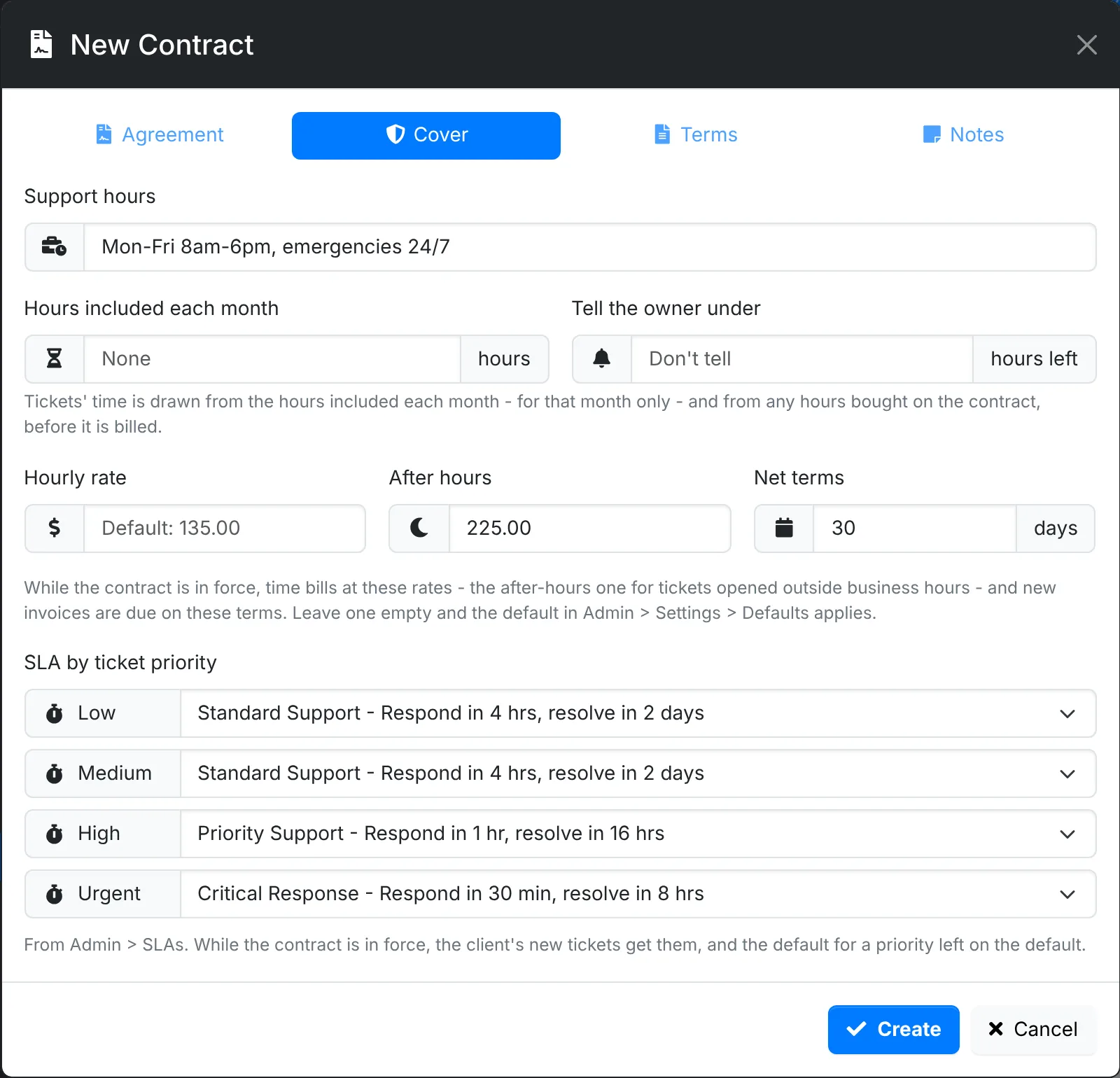Click the 'Urgent' priority label
This screenshot has width=1120, height=1078.
pyautogui.click(x=109, y=894)
